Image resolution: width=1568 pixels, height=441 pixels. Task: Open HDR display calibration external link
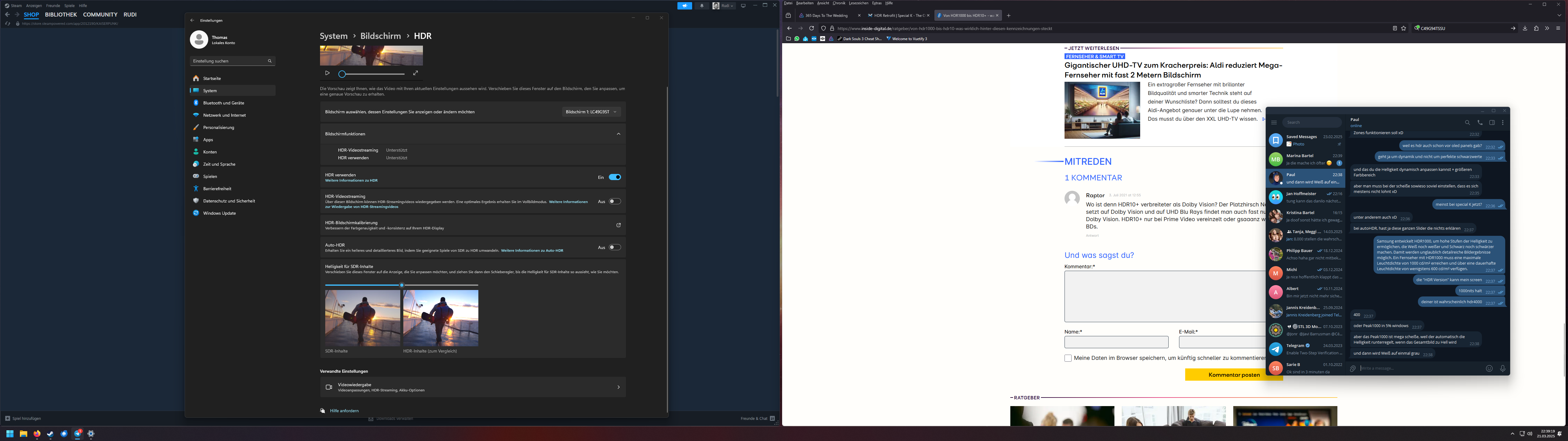[618, 225]
